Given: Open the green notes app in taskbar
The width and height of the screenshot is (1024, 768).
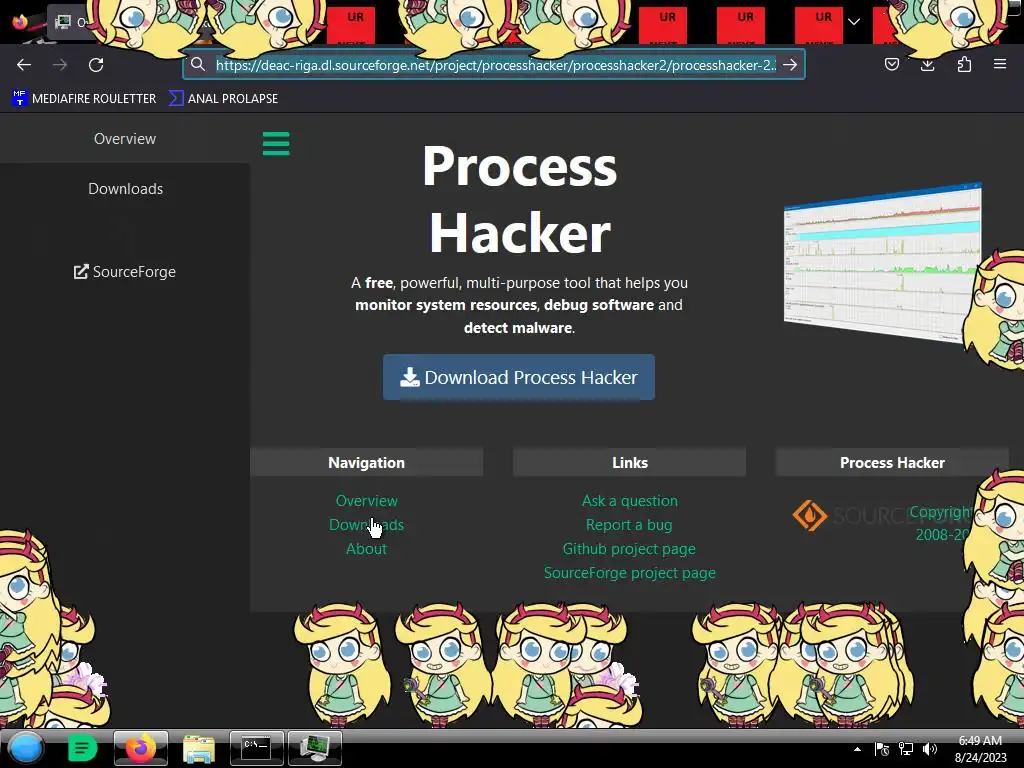Looking at the screenshot, I should (82, 748).
